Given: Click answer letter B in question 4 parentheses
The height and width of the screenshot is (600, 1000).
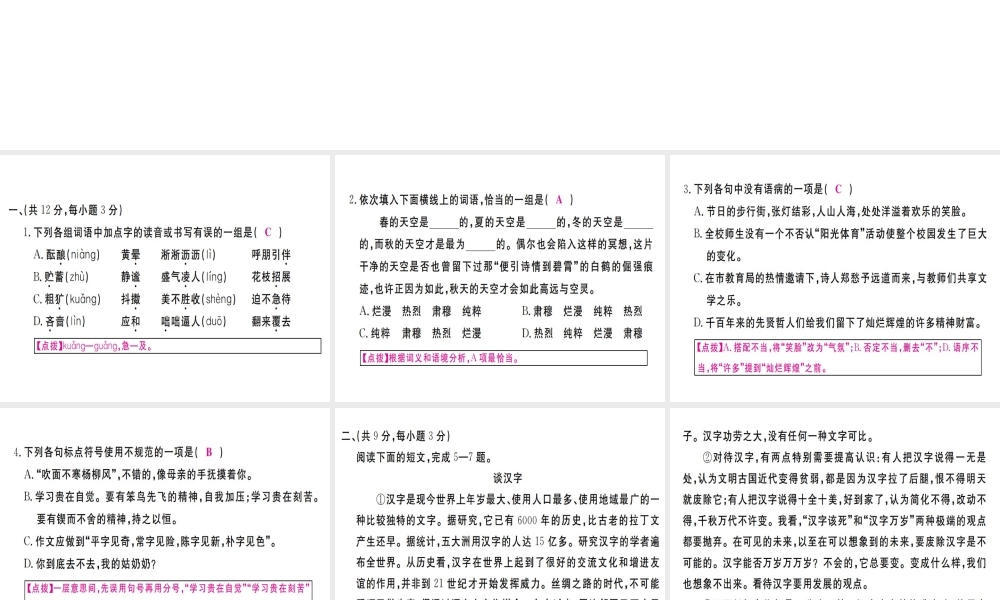Looking at the screenshot, I should click(x=209, y=452).
